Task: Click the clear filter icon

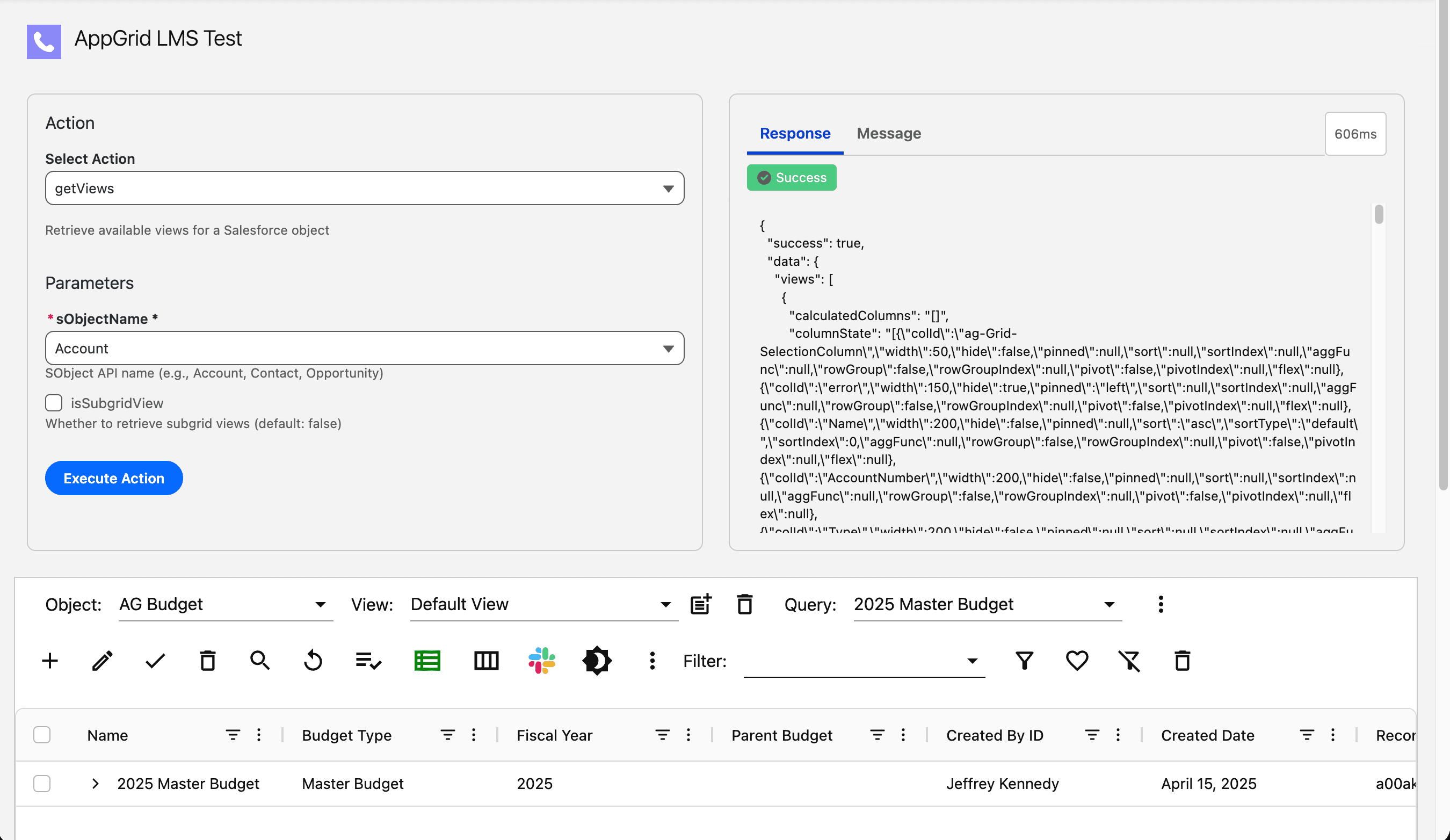Action: pos(1129,661)
